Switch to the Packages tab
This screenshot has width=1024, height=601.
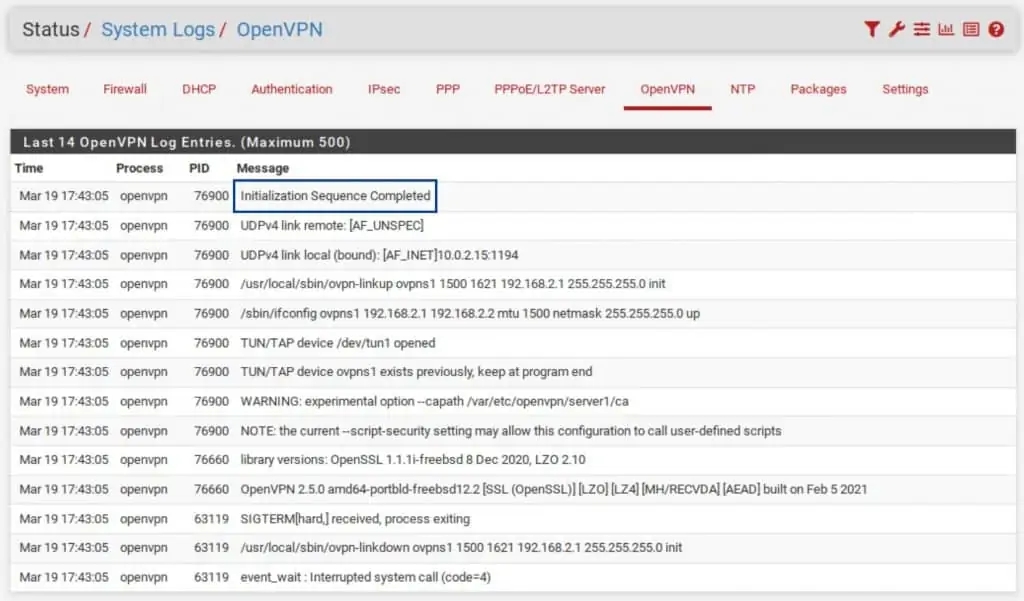point(818,89)
